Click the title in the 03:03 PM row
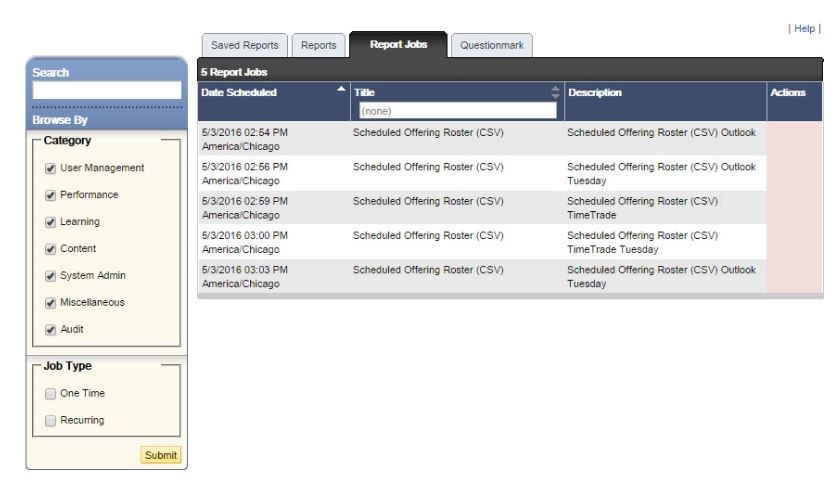 tap(428, 269)
